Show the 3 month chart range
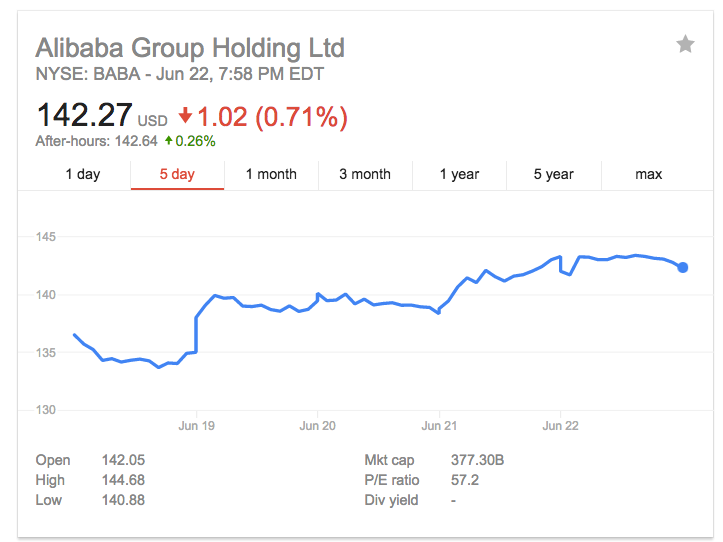This screenshot has height=542, width=723. tap(365, 174)
